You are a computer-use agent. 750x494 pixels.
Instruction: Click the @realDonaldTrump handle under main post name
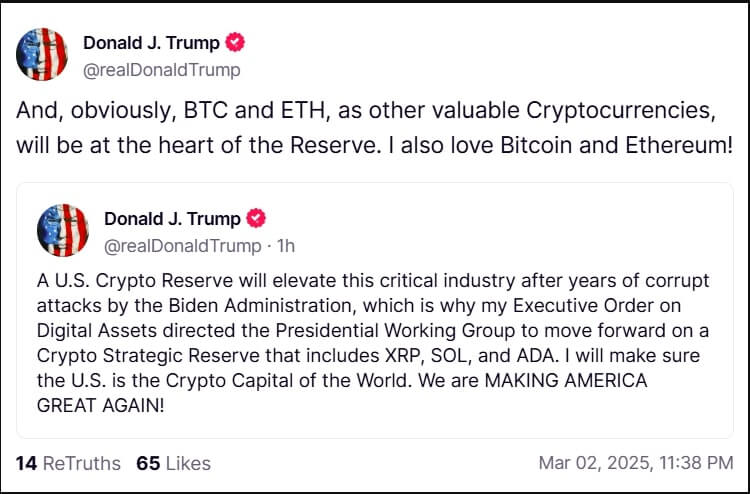point(161,70)
